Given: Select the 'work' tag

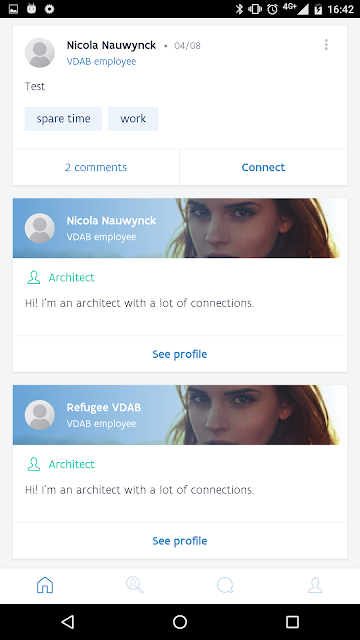Looking at the screenshot, I should click(133, 119).
